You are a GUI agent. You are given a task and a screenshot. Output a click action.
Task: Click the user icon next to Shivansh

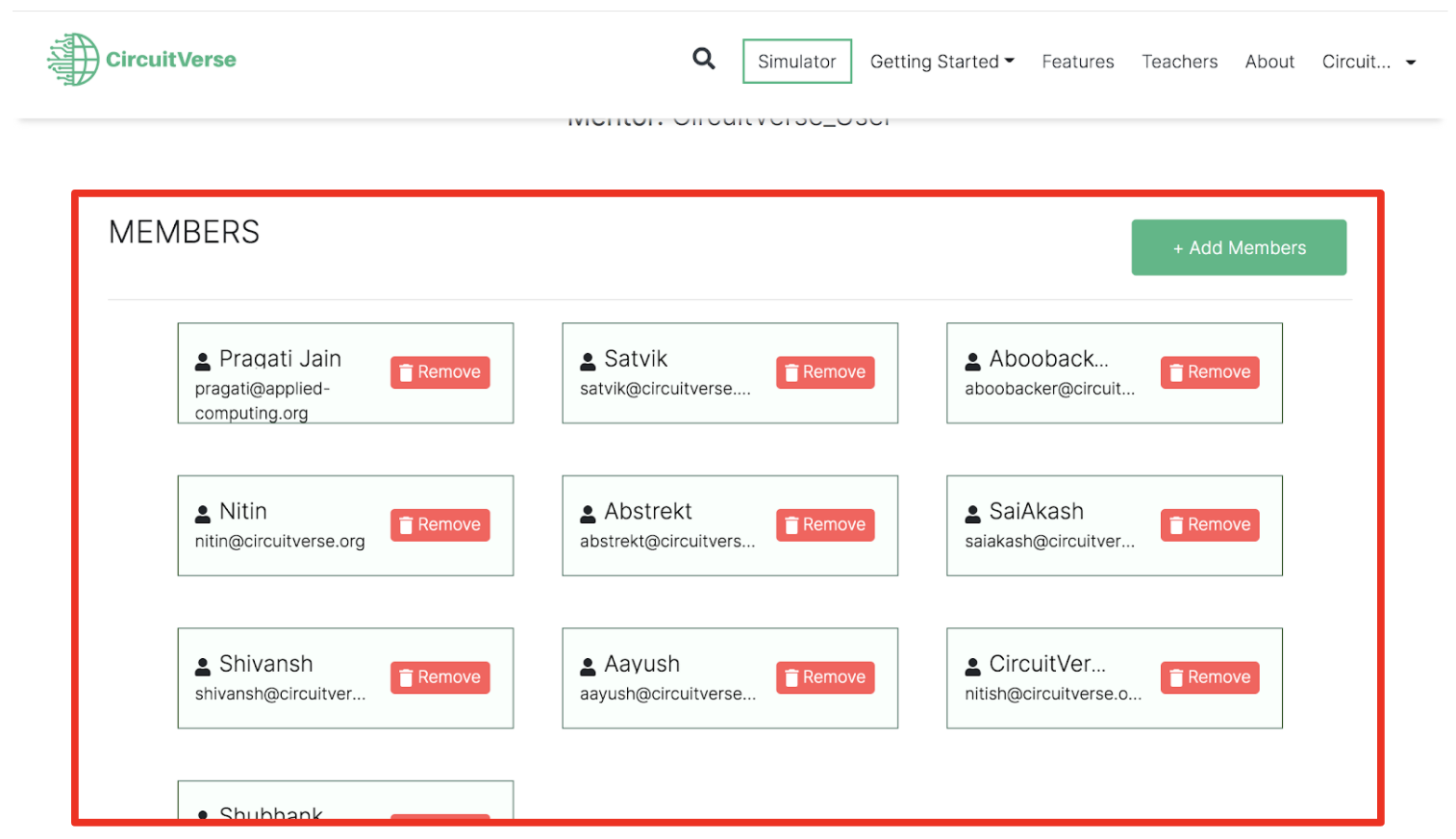point(203,667)
